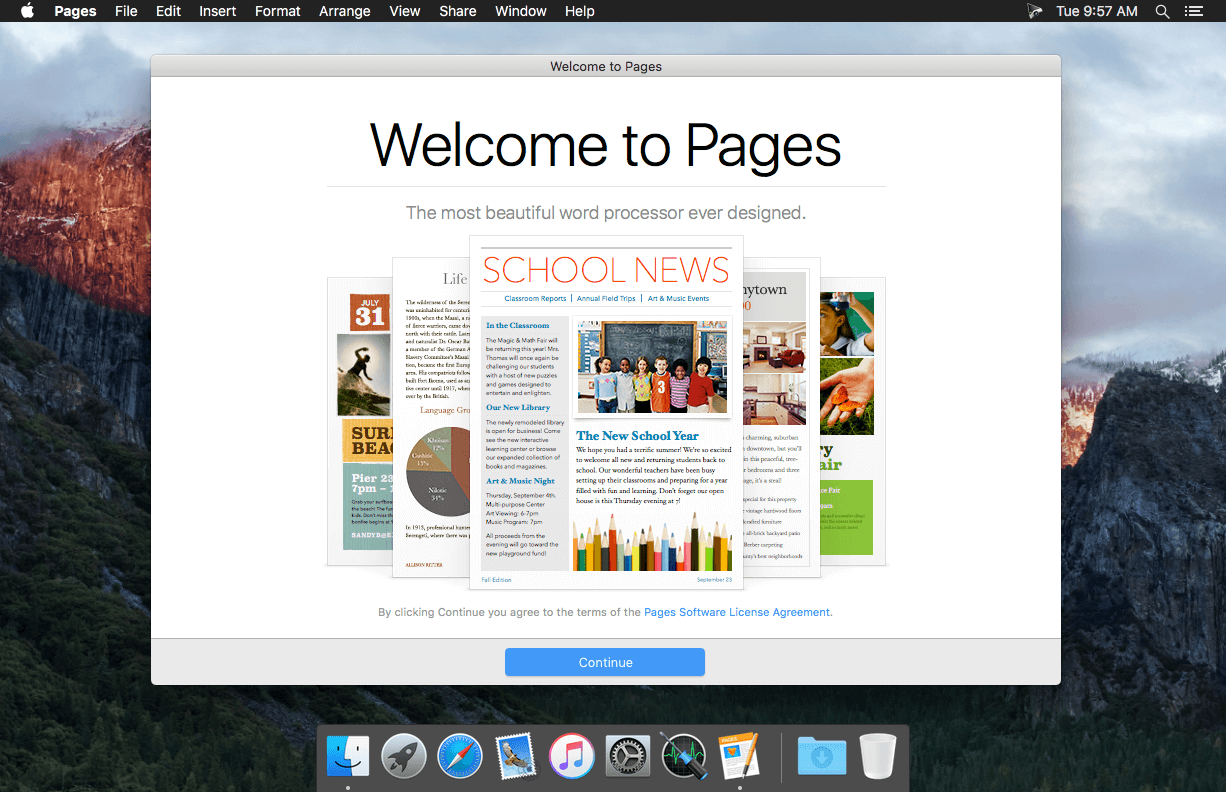Click 'Our New Library' sidebar heading
Screen dimensions: 1226x792
517,408
